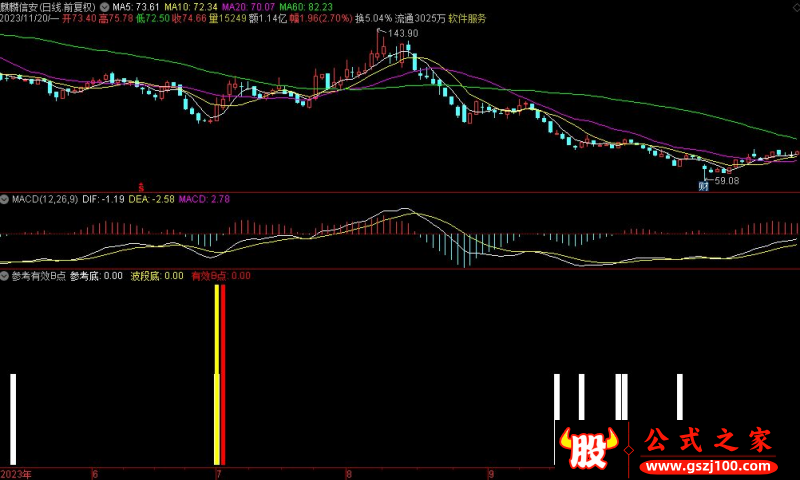Open main chart indicator dropdown beside MA5
Viewport: 800px width, 480px height.
105,7
